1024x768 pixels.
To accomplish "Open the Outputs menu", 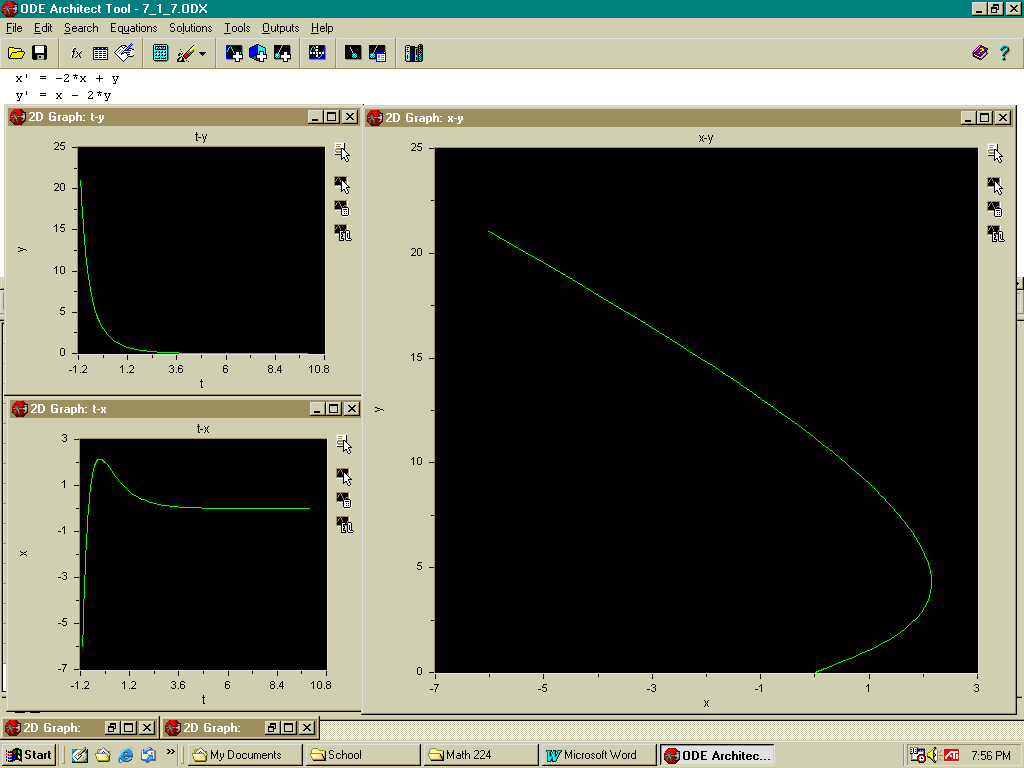I will (x=280, y=28).
